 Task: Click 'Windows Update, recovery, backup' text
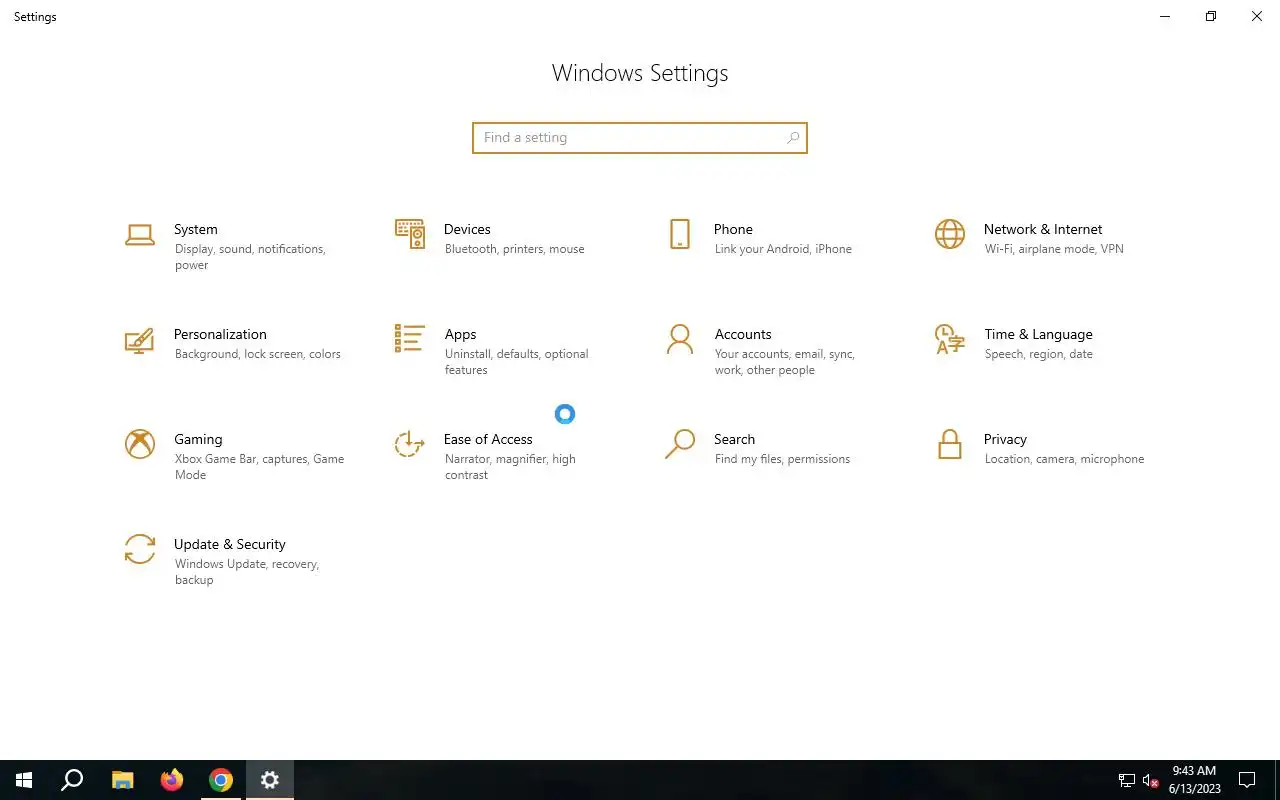click(246, 572)
